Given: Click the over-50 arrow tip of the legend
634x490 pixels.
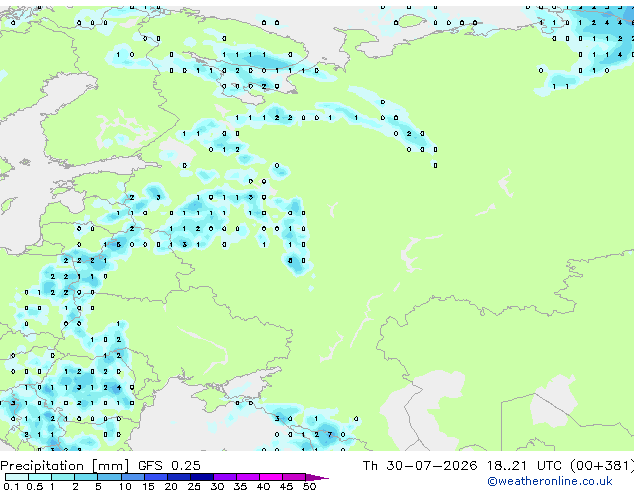Looking at the screenshot, I should pyautogui.click(x=317, y=477).
